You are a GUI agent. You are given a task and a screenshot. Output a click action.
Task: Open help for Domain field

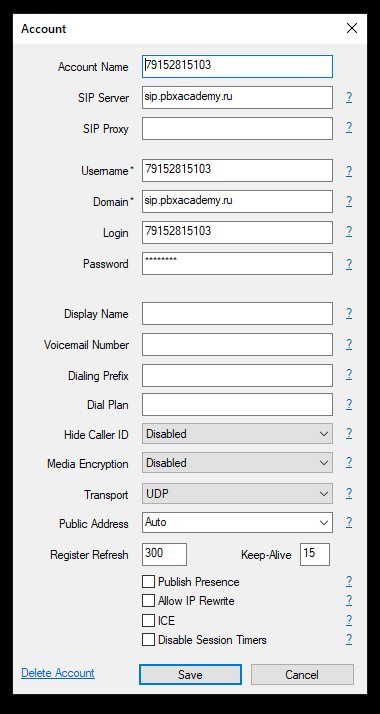point(349,201)
